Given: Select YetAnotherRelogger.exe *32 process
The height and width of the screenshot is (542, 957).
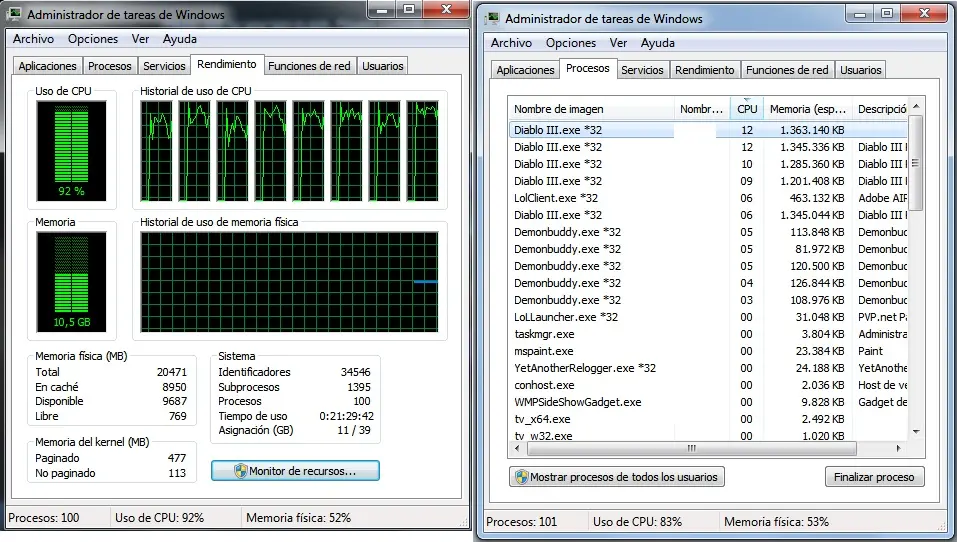Looking at the screenshot, I should click(585, 368).
